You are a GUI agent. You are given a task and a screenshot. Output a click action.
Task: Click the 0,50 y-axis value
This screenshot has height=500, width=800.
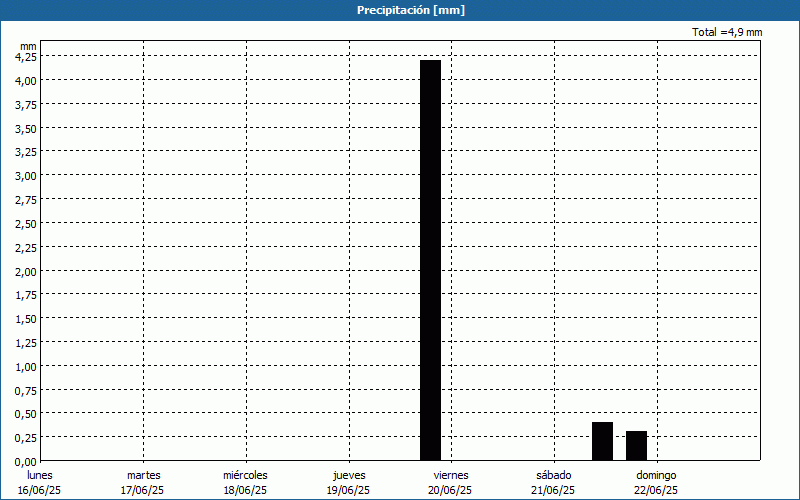pyautogui.click(x=26, y=414)
